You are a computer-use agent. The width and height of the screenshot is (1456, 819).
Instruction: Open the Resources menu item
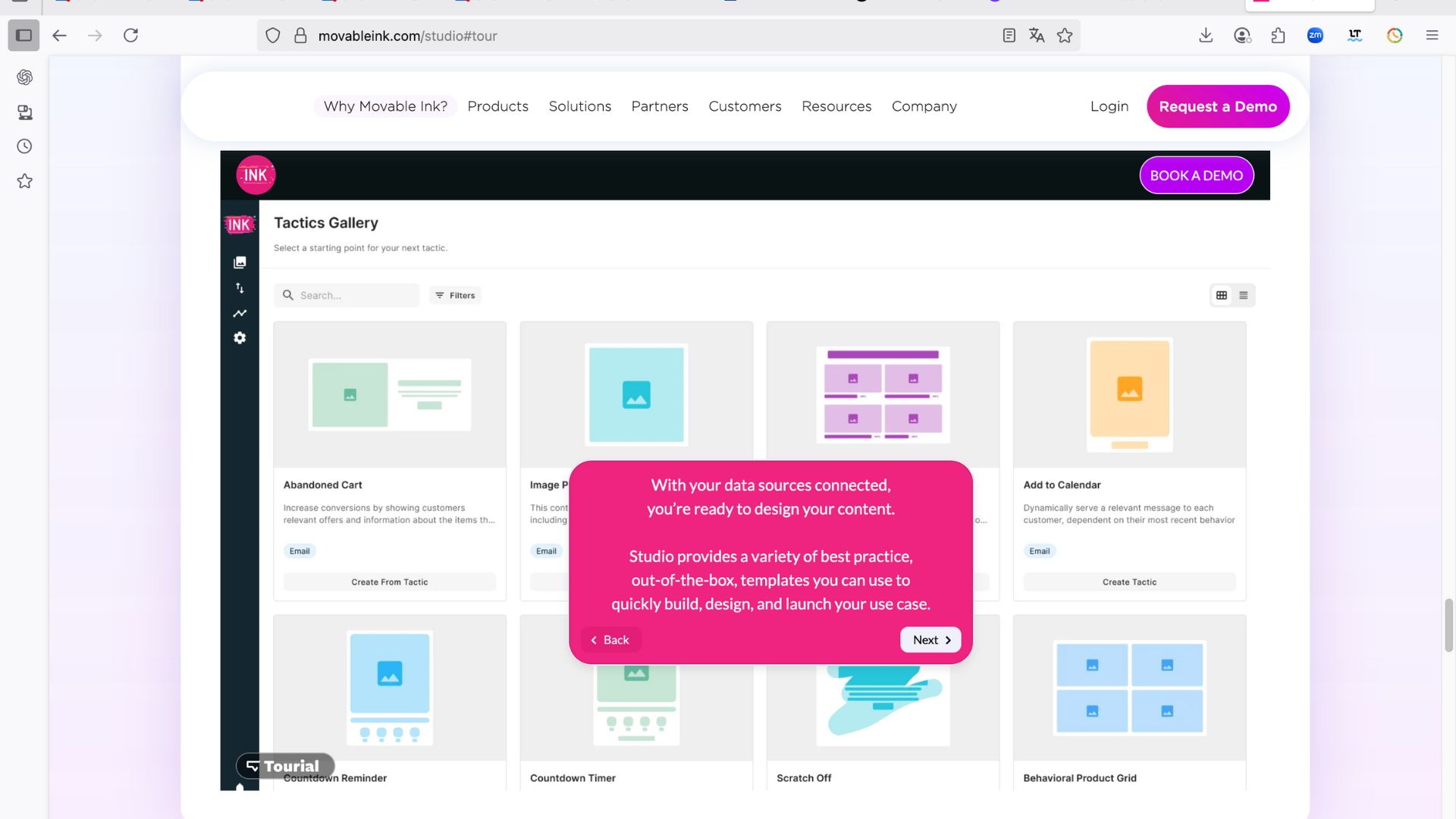pyautogui.click(x=836, y=107)
